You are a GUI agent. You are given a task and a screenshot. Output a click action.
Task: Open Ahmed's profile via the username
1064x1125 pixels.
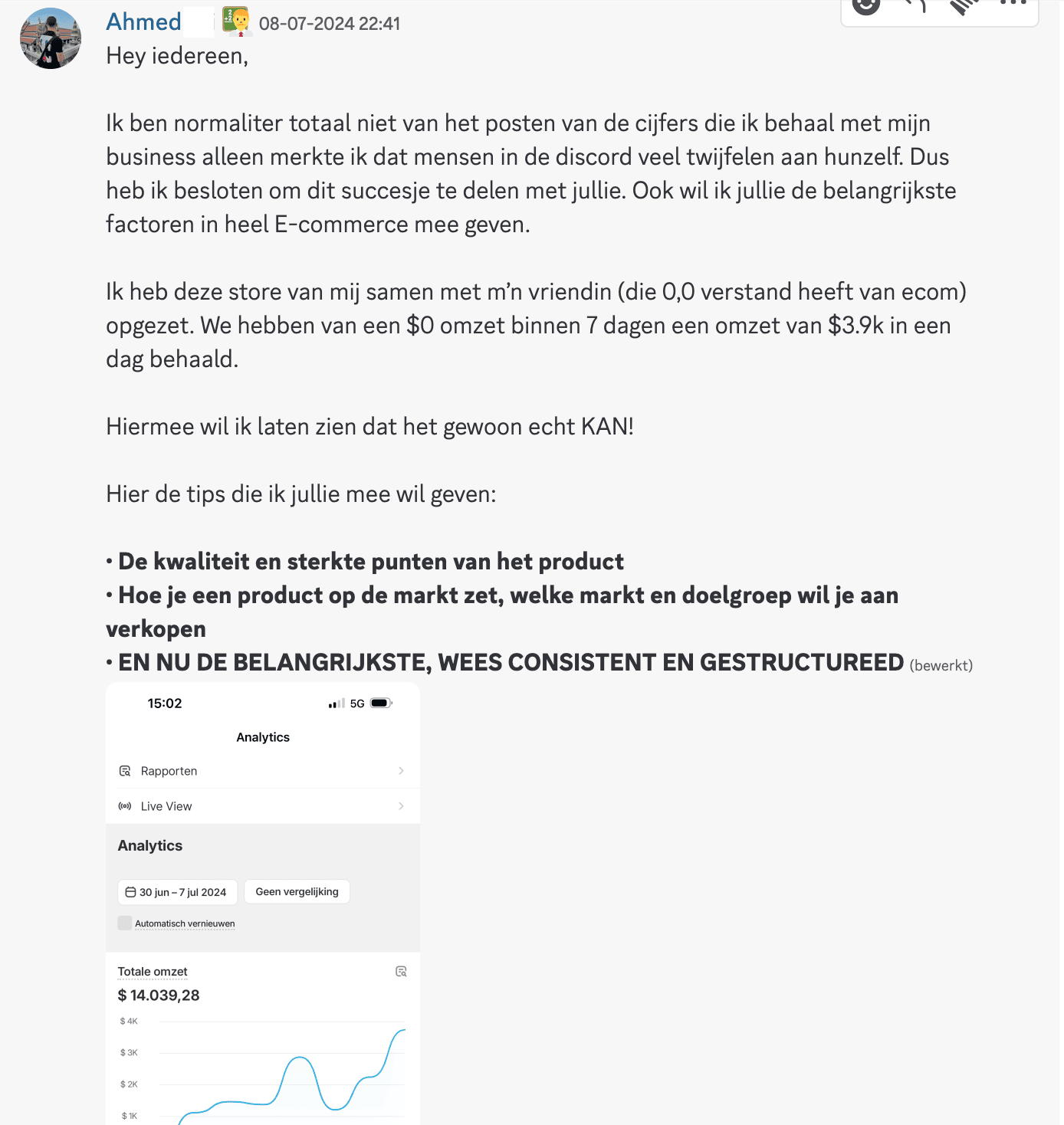(x=143, y=22)
